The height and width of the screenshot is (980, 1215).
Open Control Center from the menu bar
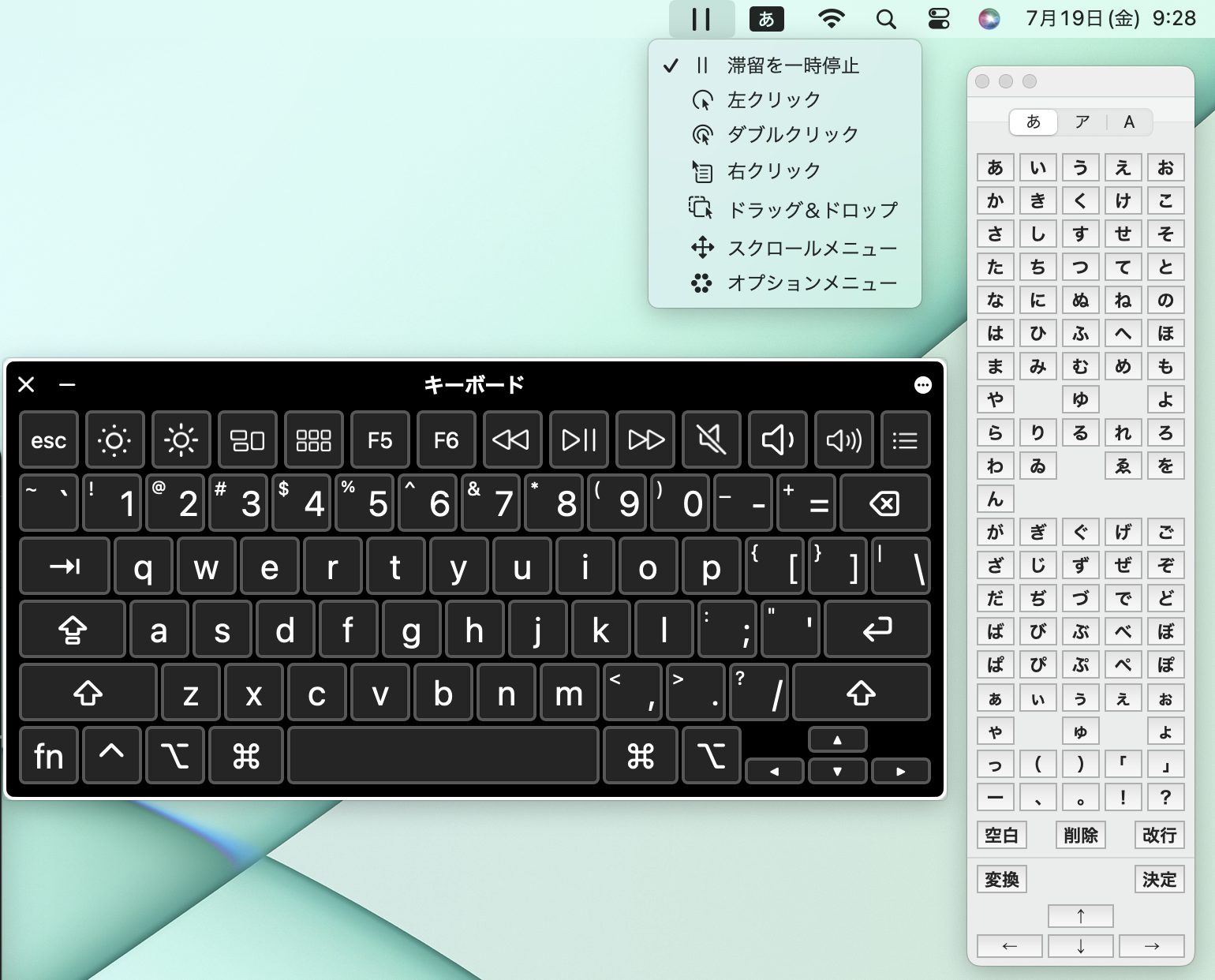(939, 19)
